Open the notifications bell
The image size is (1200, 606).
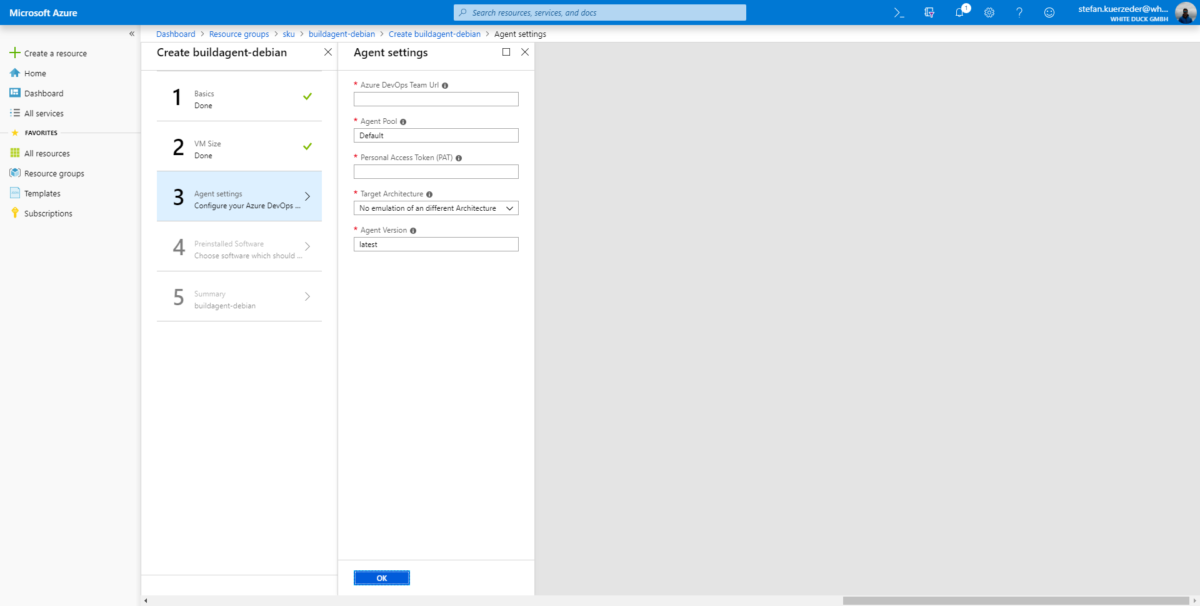pos(959,13)
